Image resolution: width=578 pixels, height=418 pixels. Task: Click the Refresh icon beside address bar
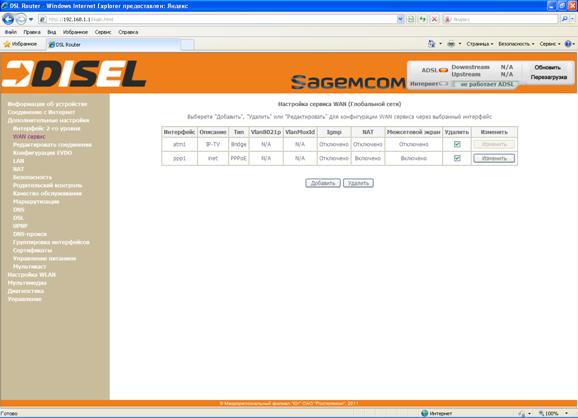pos(422,19)
